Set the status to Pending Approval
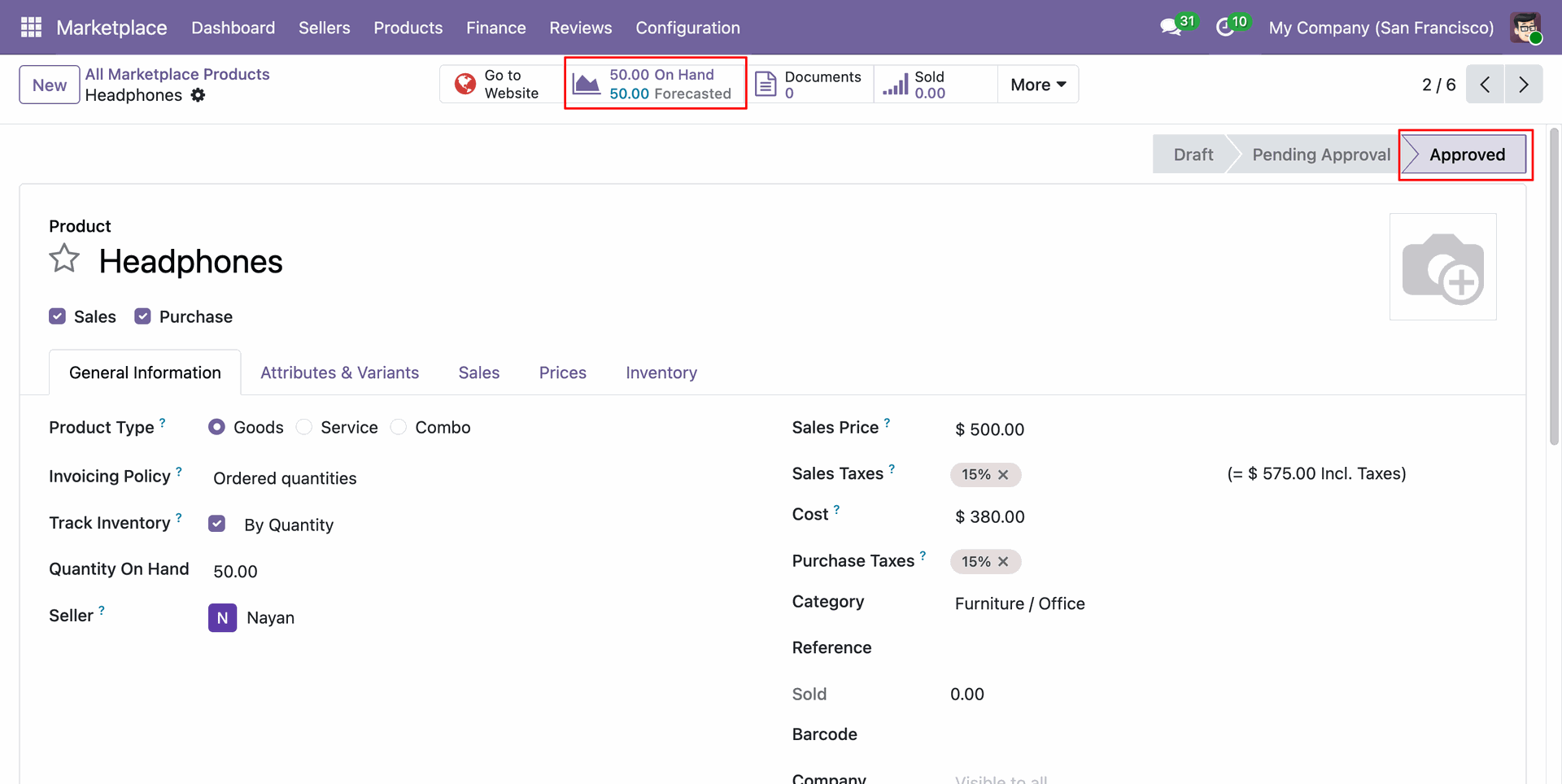Image resolution: width=1562 pixels, height=784 pixels. (1320, 155)
